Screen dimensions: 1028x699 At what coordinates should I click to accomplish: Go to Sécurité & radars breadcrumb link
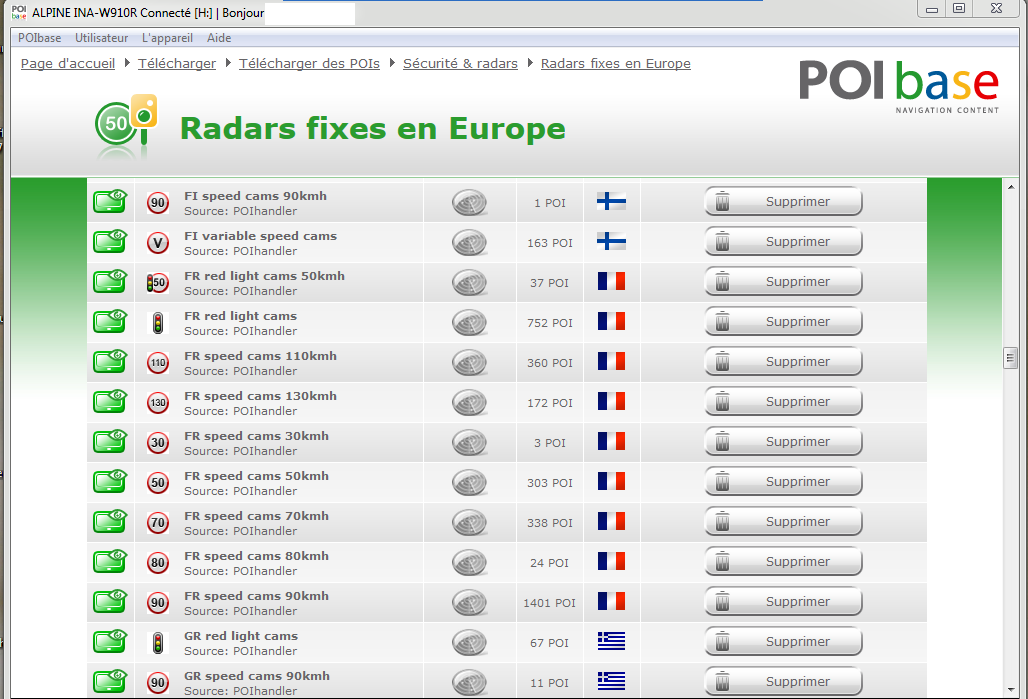460,64
